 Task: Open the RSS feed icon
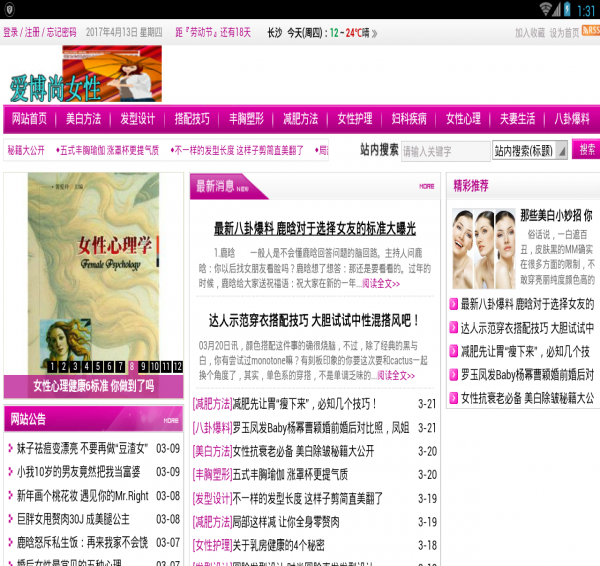(591, 30)
